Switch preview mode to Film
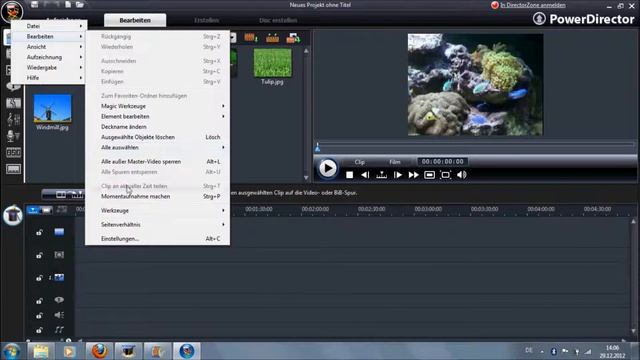640x360 pixels. (395, 162)
